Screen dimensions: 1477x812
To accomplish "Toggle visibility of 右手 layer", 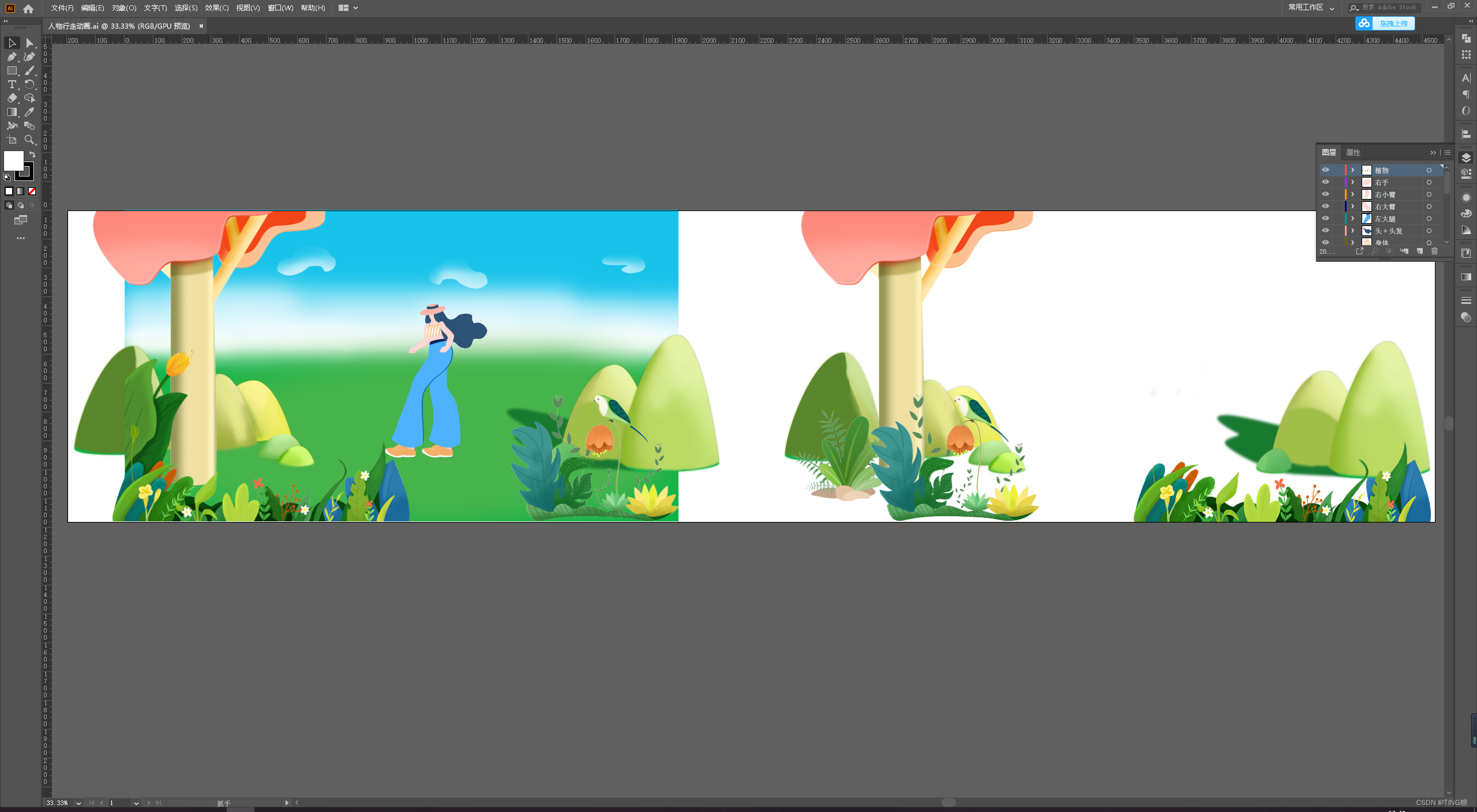I will pos(1325,182).
